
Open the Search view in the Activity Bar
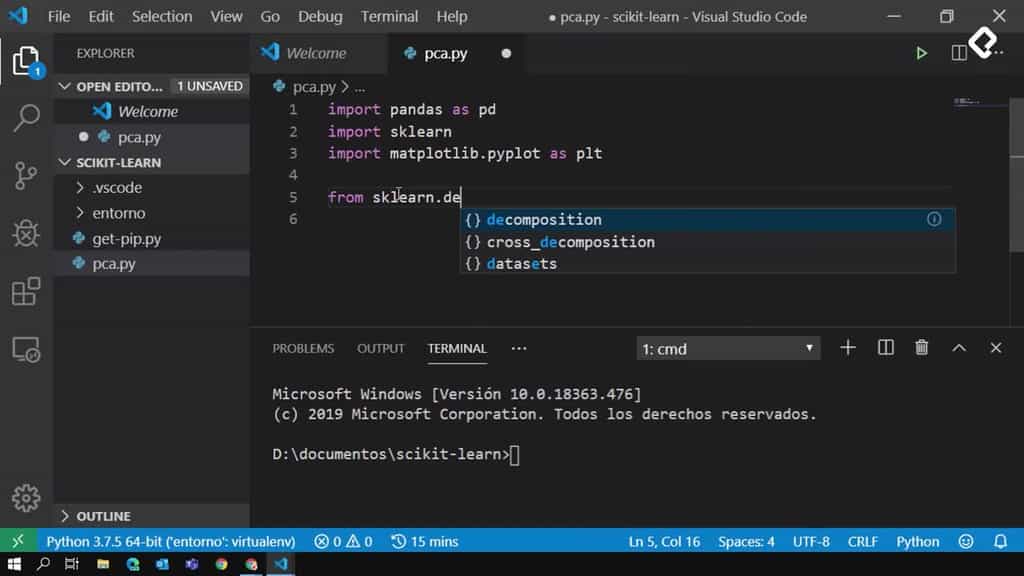click(26, 117)
